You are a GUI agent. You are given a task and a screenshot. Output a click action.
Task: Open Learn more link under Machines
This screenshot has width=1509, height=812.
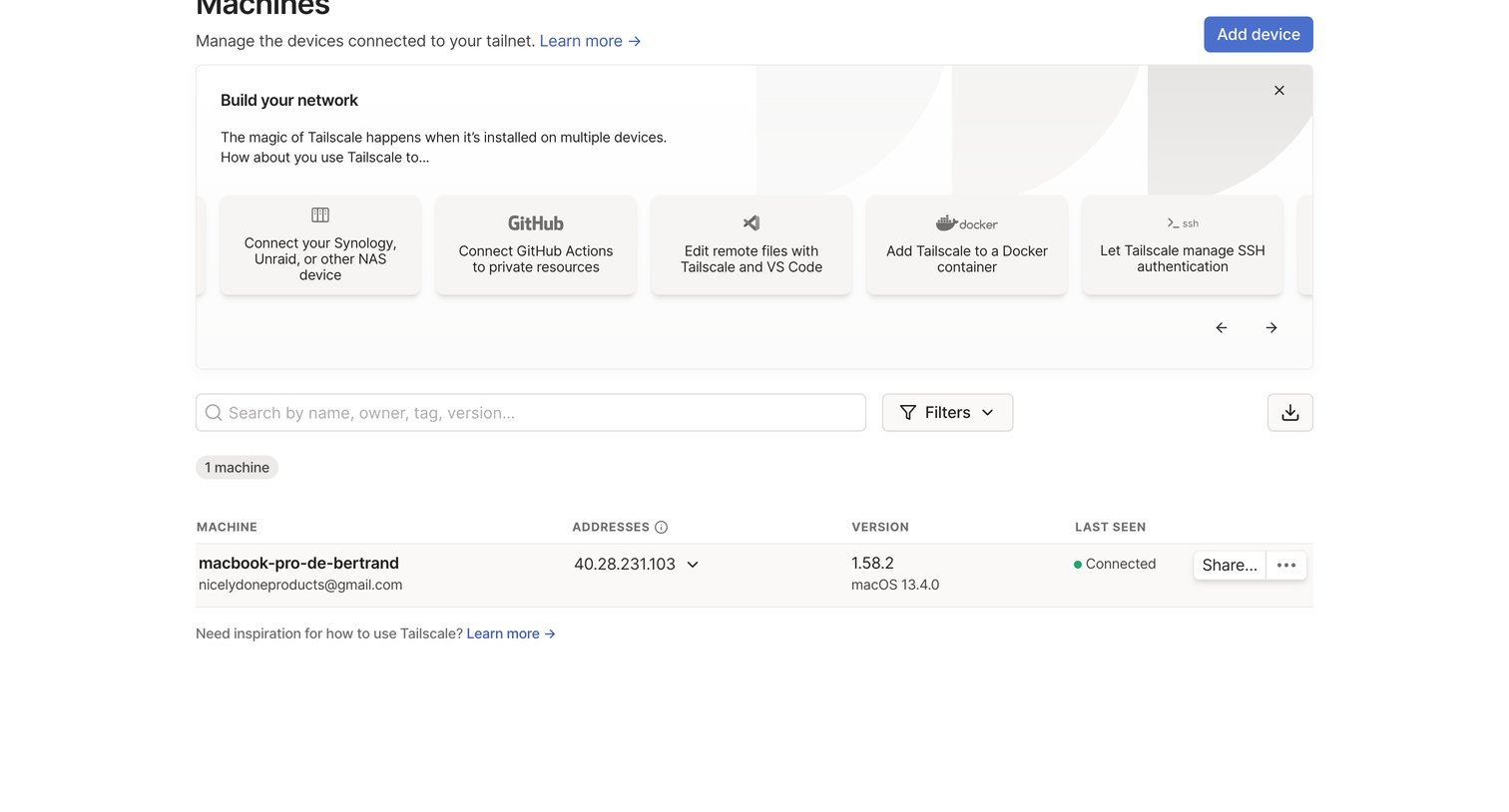[590, 41]
